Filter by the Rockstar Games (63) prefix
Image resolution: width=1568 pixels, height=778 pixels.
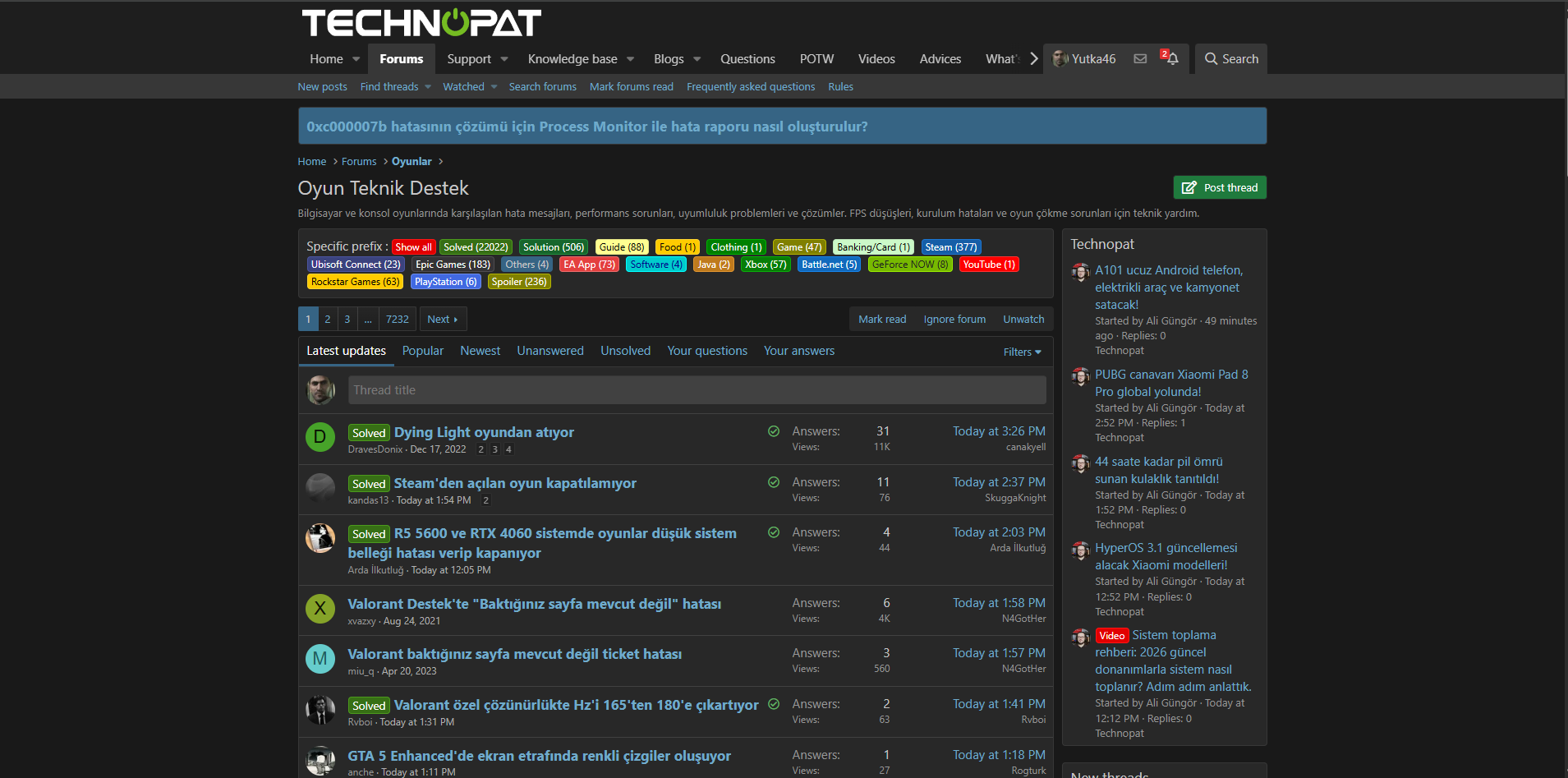click(x=356, y=282)
